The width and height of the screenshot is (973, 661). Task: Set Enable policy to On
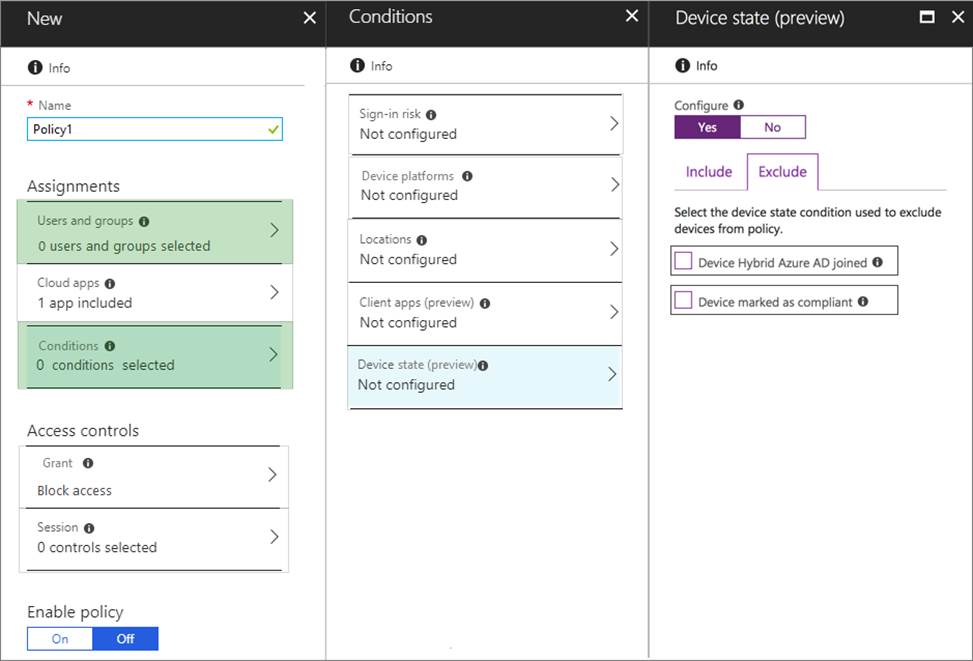pos(60,638)
